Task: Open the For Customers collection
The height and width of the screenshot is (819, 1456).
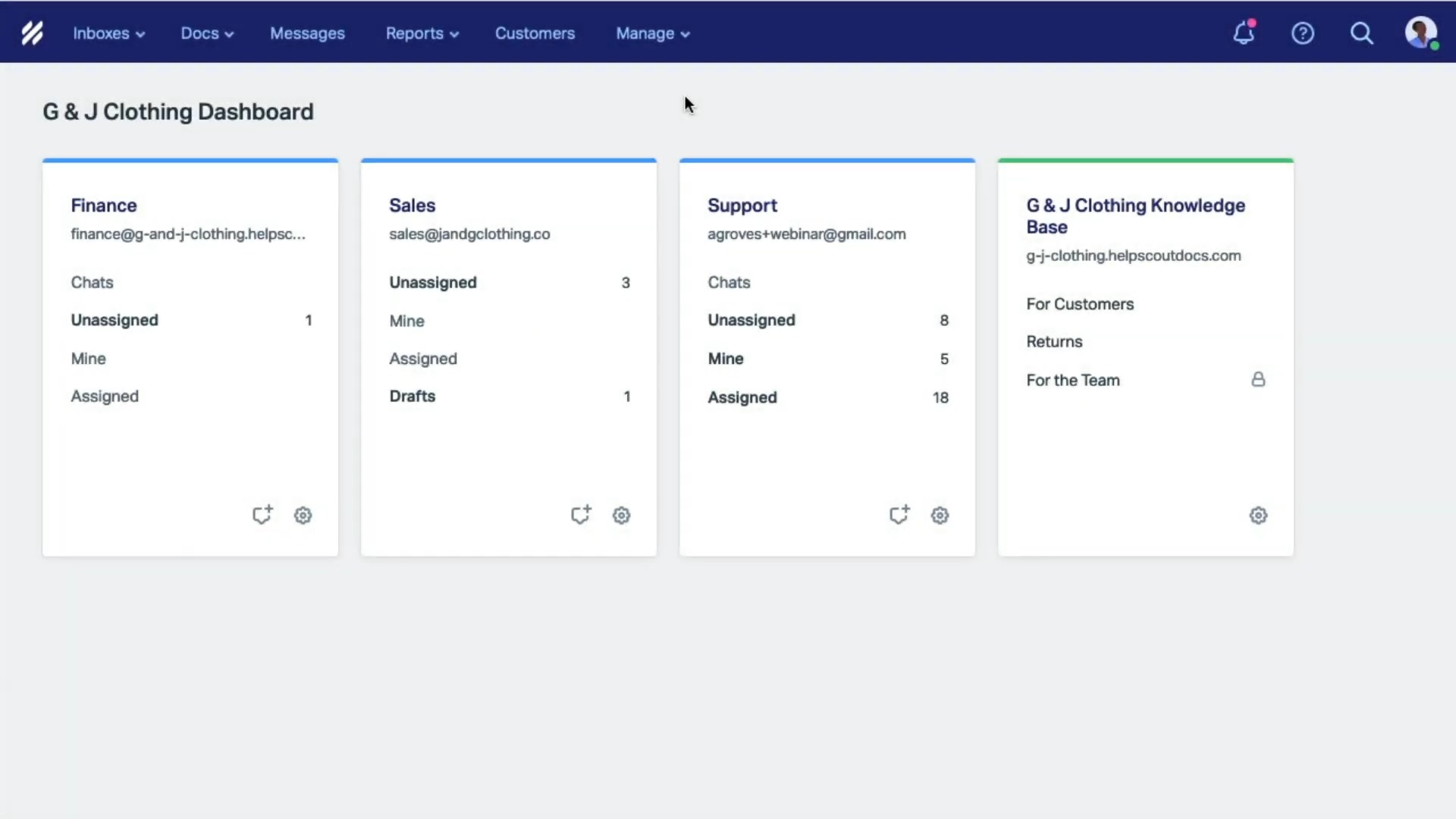Action: (x=1080, y=304)
